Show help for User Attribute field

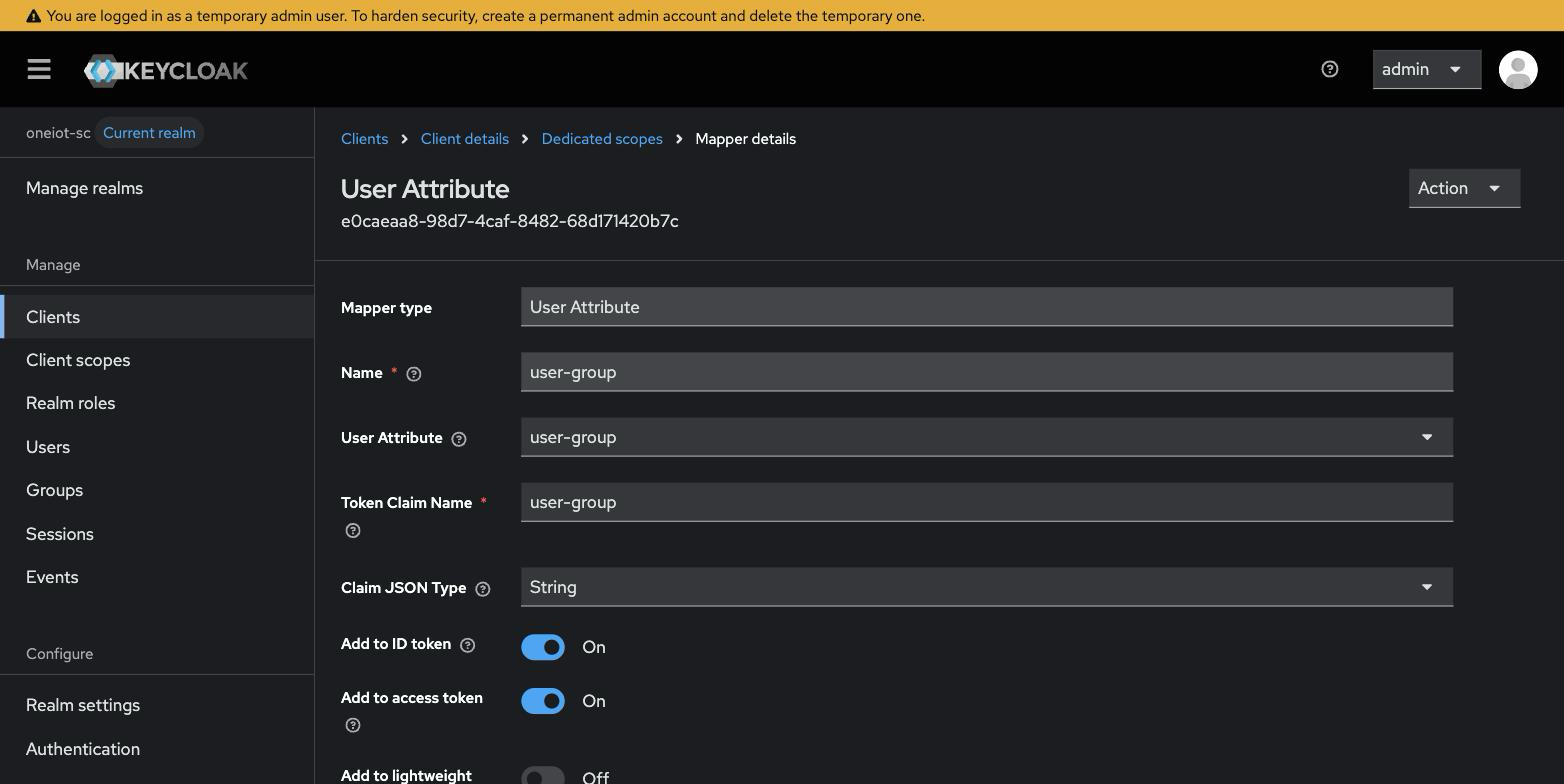(x=459, y=439)
